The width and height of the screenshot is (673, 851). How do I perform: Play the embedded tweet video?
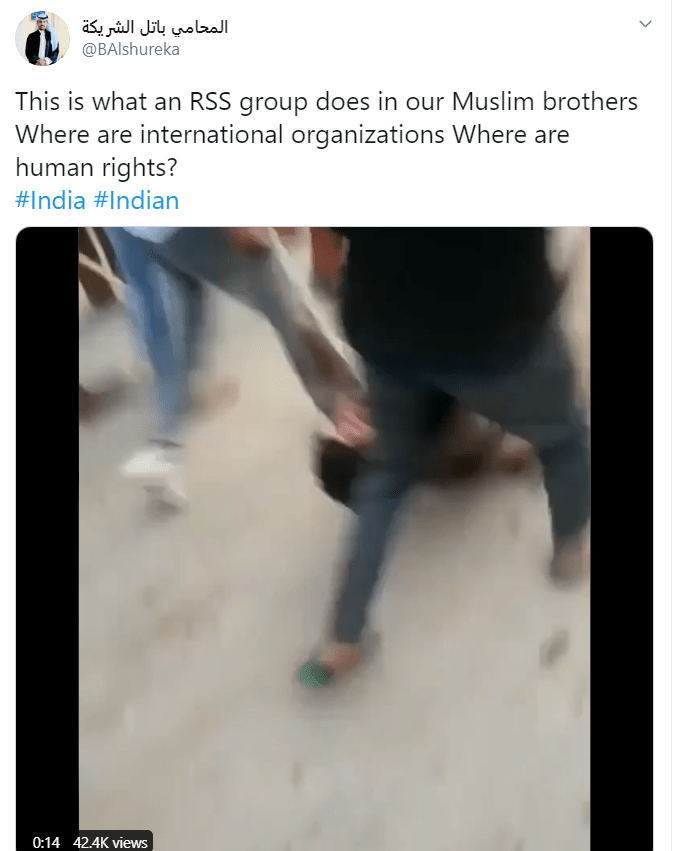point(334,538)
